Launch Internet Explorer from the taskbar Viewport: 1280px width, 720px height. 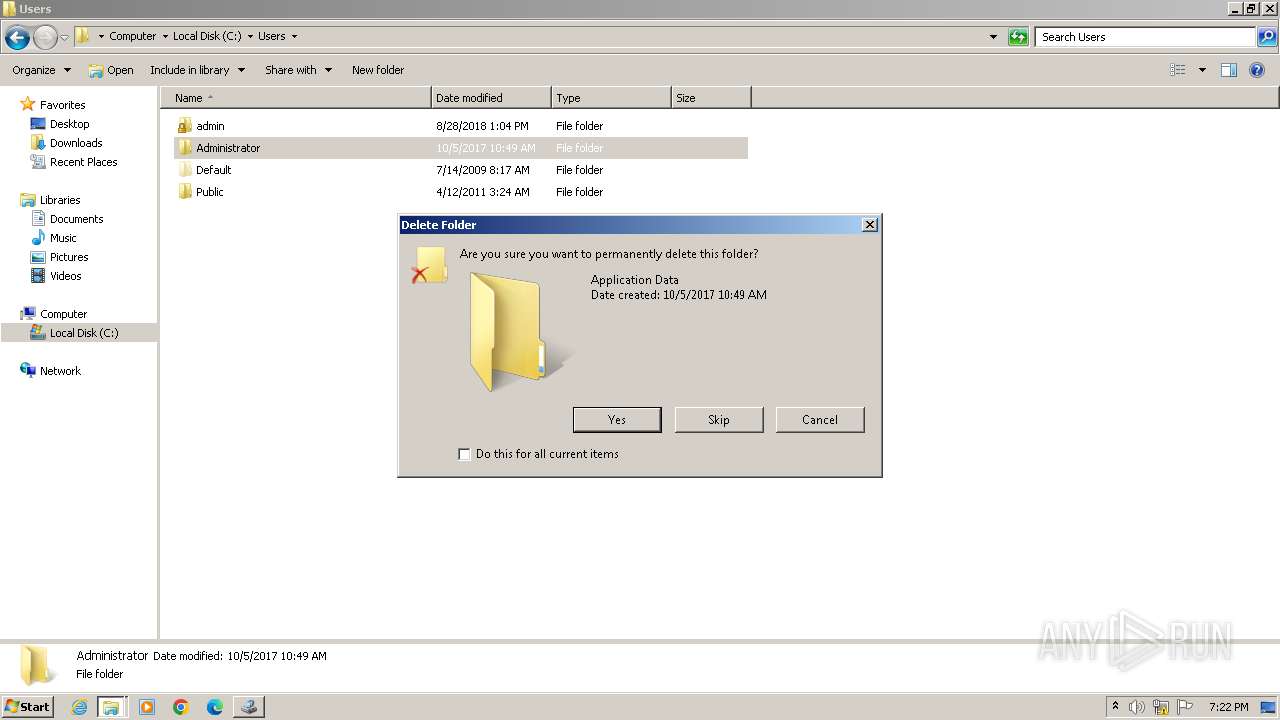click(79, 707)
